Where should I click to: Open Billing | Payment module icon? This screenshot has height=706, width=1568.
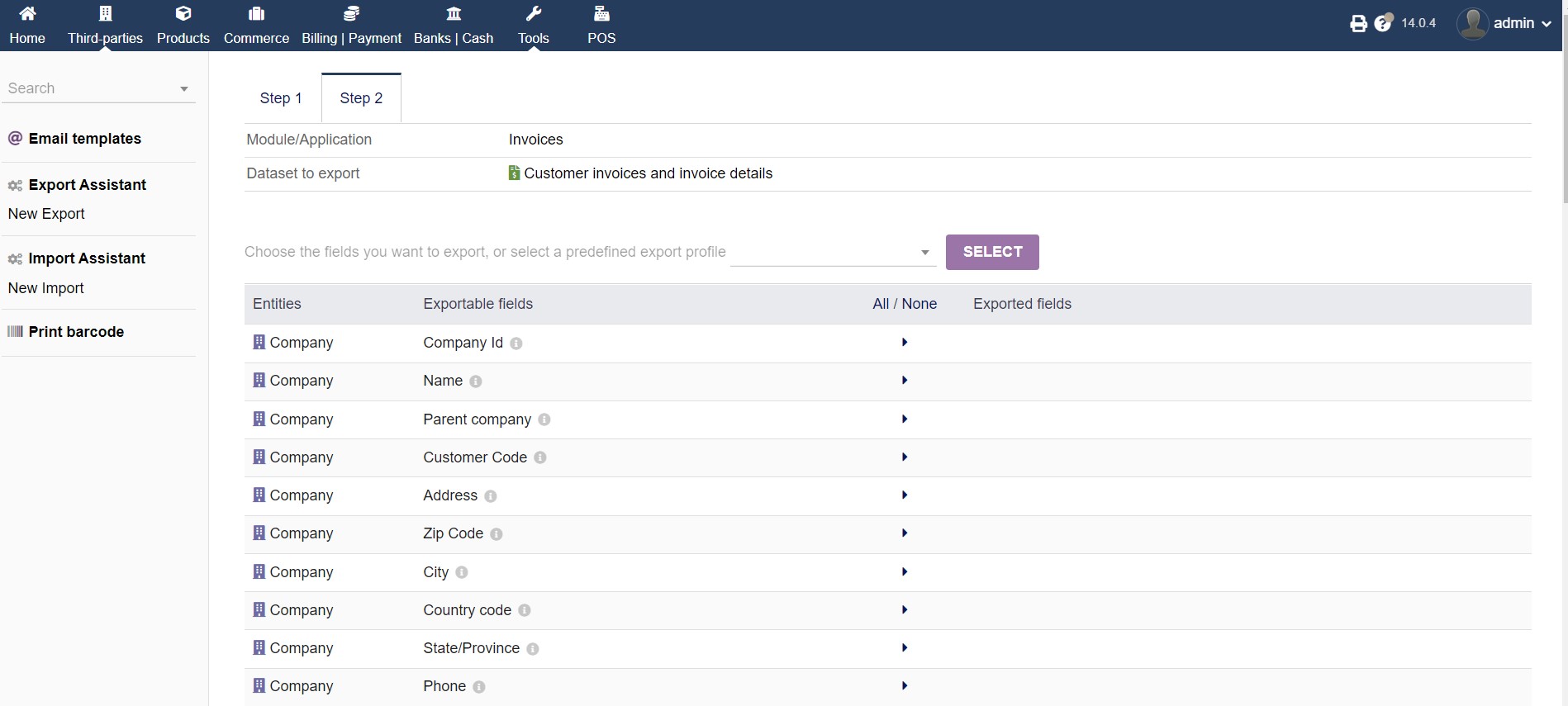(351, 14)
